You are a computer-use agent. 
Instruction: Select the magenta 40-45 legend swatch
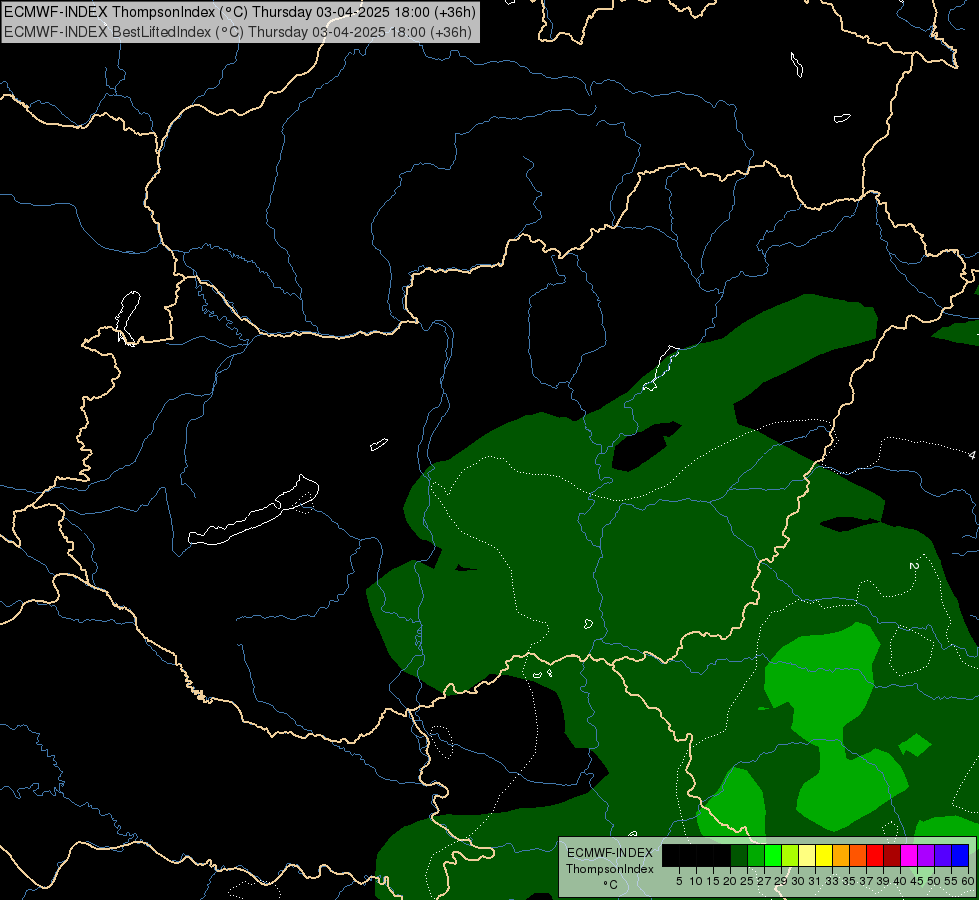909,855
